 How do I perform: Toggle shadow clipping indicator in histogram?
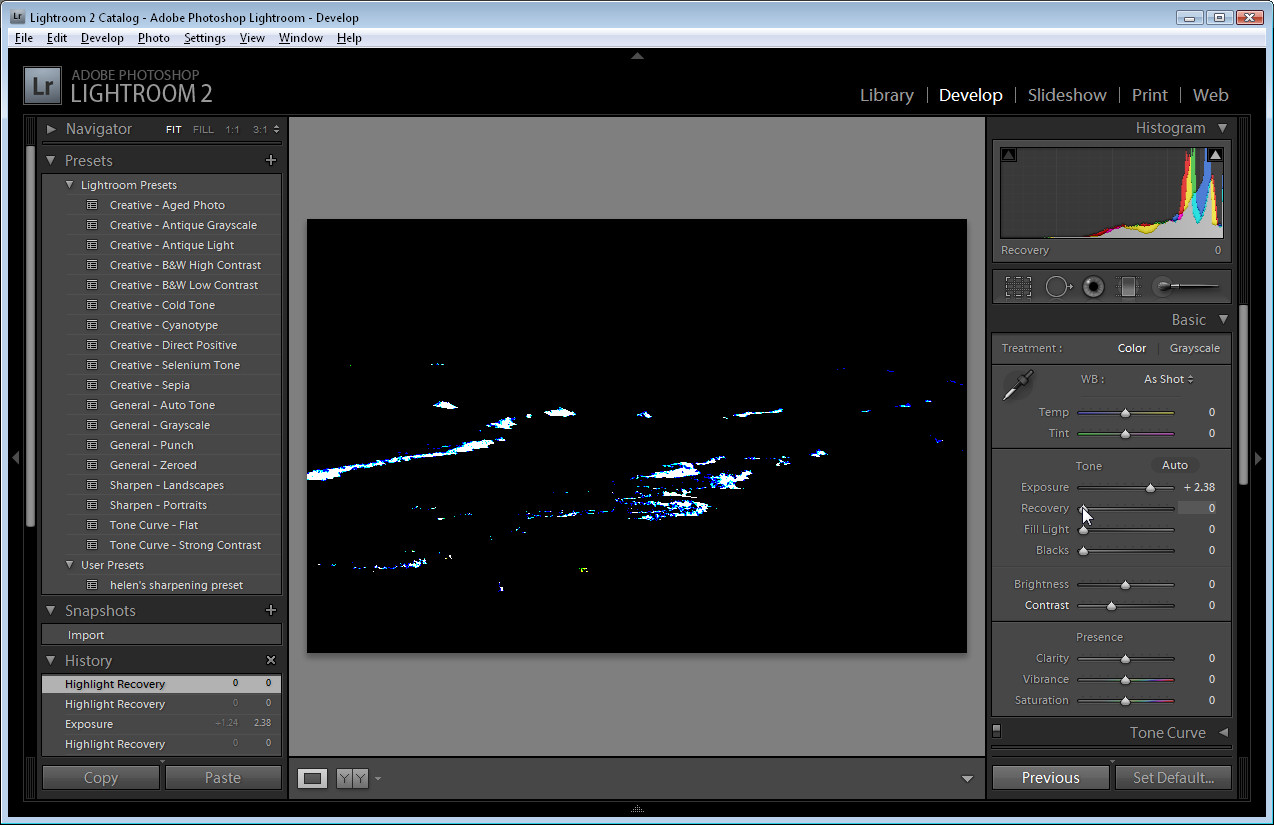pyautogui.click(x=1008, y=155)
